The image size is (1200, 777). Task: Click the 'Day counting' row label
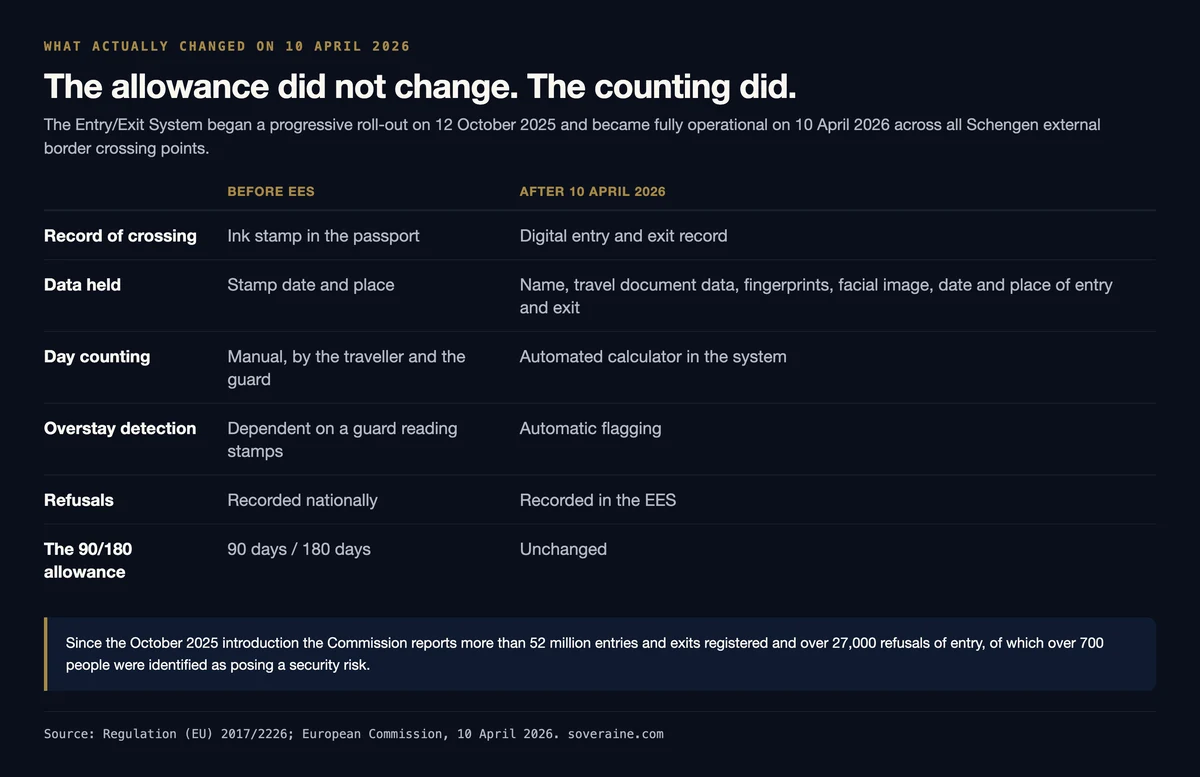[97, 357]
